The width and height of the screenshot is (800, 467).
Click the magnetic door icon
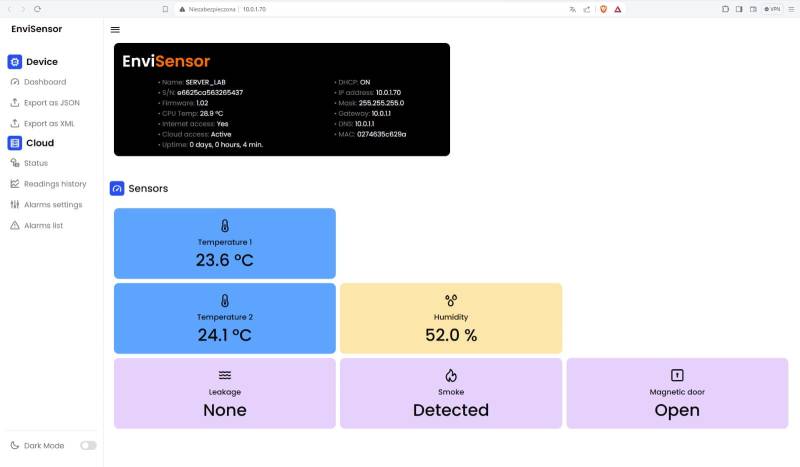tap(677, 375)
